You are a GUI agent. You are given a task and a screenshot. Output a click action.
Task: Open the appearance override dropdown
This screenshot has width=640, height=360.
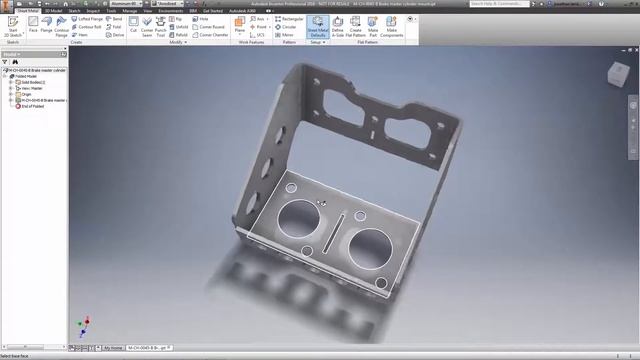point(168,4)
